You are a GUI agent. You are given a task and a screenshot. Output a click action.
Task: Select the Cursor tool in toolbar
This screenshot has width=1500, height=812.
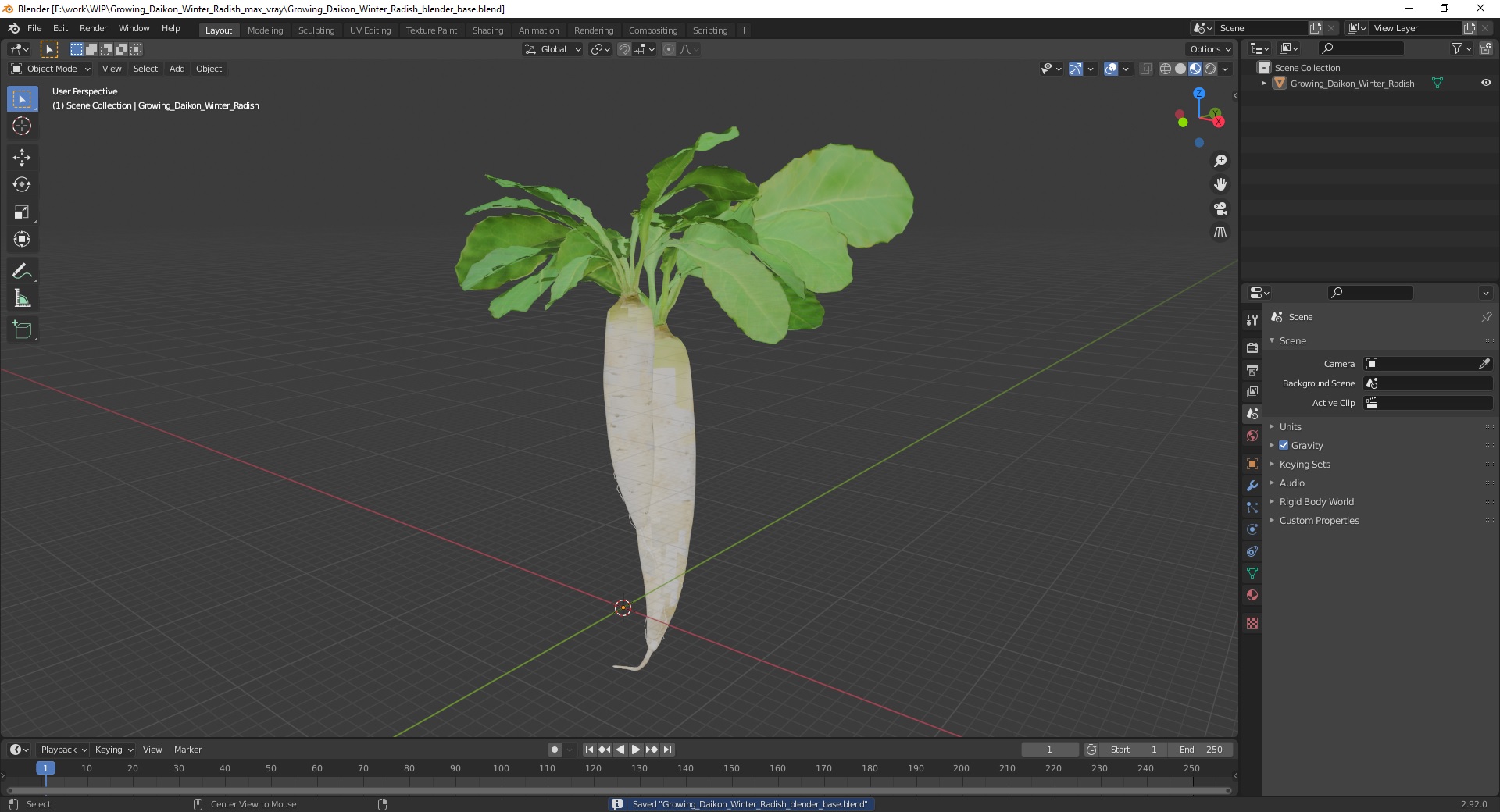[22, 126]
